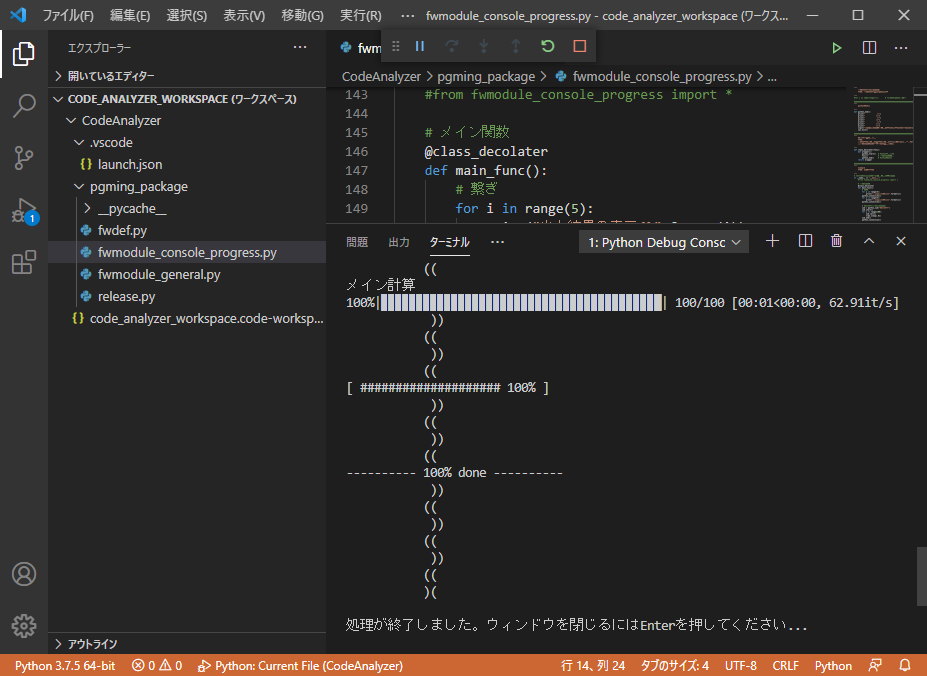Show more menu bar items ellipsis

pos(407,15)
